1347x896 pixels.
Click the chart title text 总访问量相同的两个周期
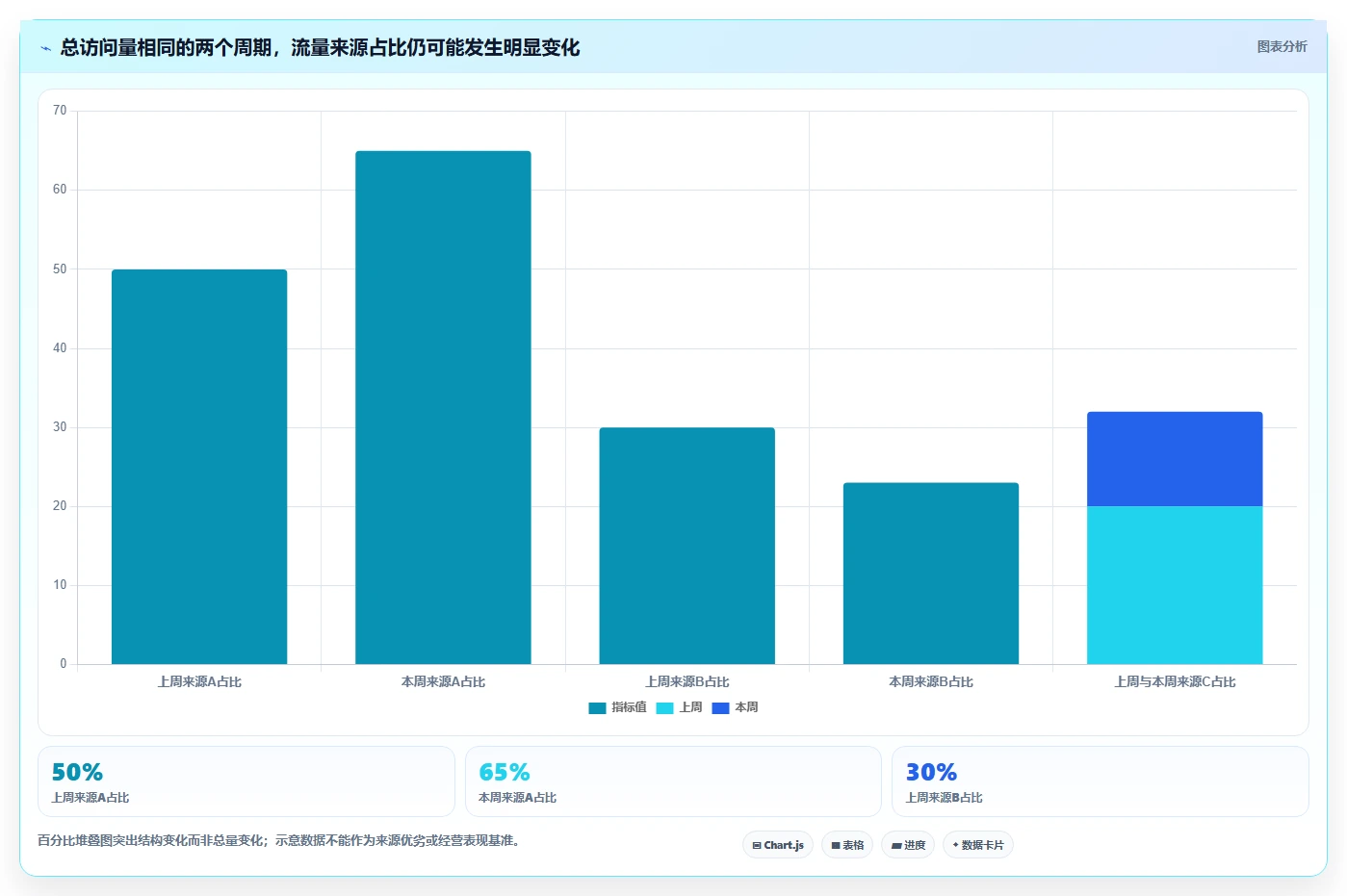click(x=166, y=48)
